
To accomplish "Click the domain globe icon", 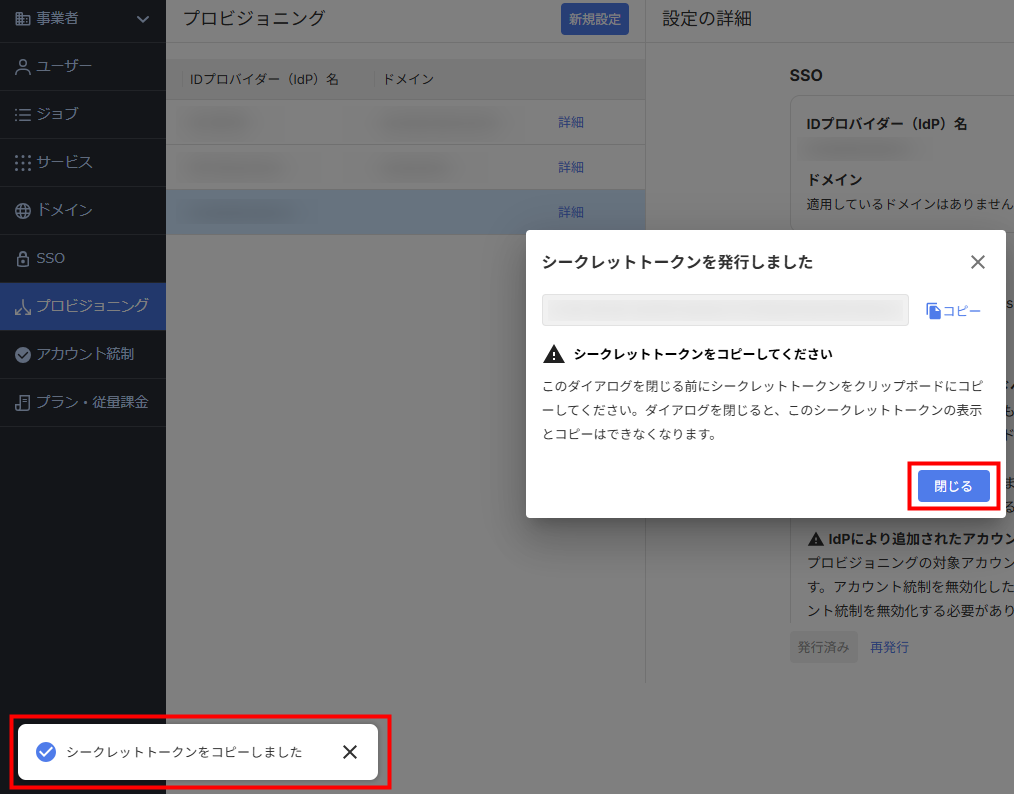I will [x=23, y=211].
